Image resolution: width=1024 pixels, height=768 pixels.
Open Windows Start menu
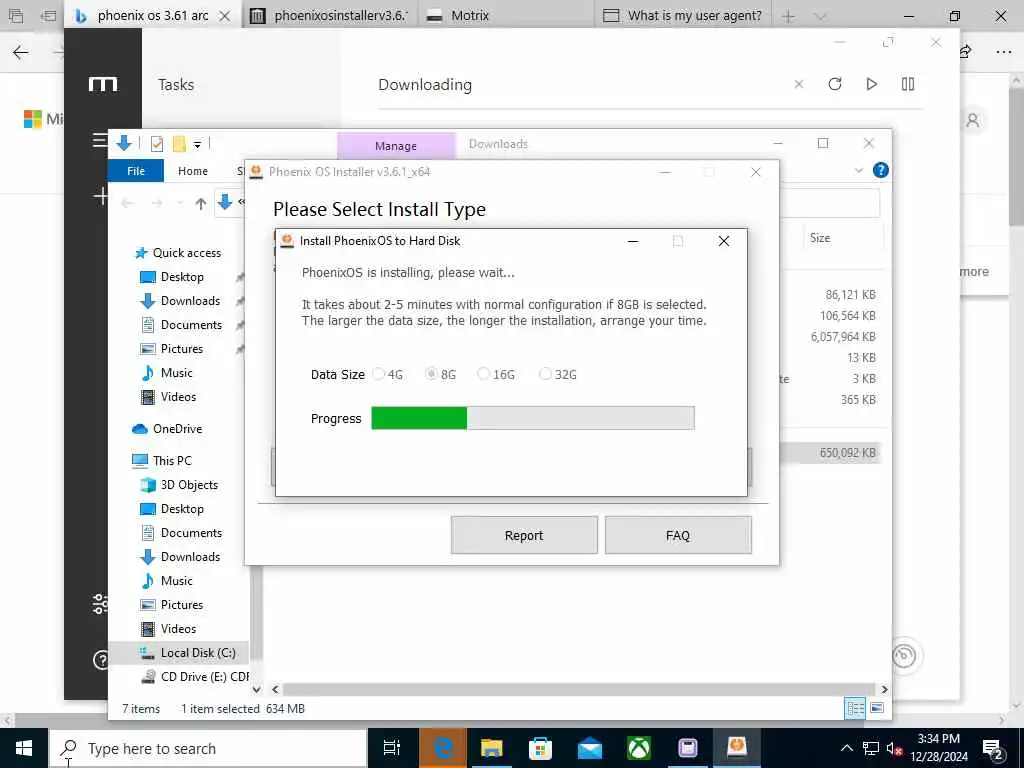tap(24, 748)
